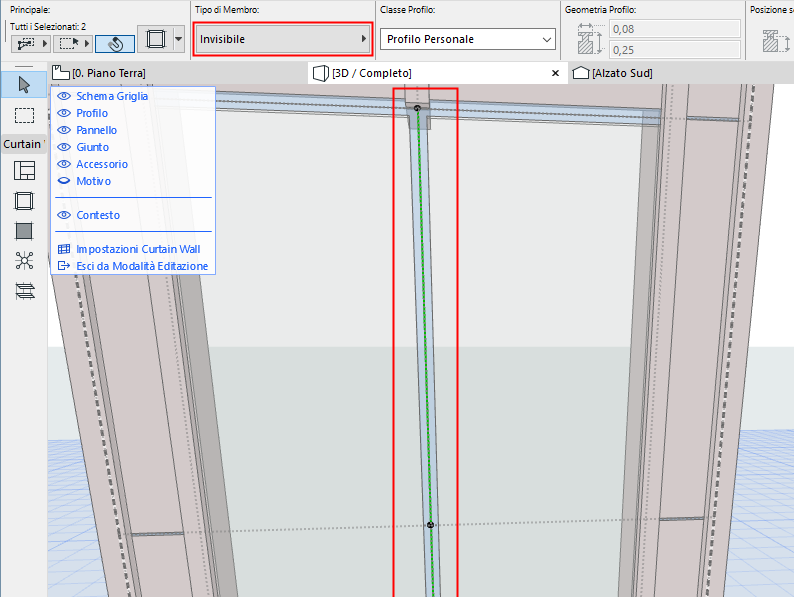794x597 pixels.
Task: Click Esci da Modalità Editazione
Action: 142,266
